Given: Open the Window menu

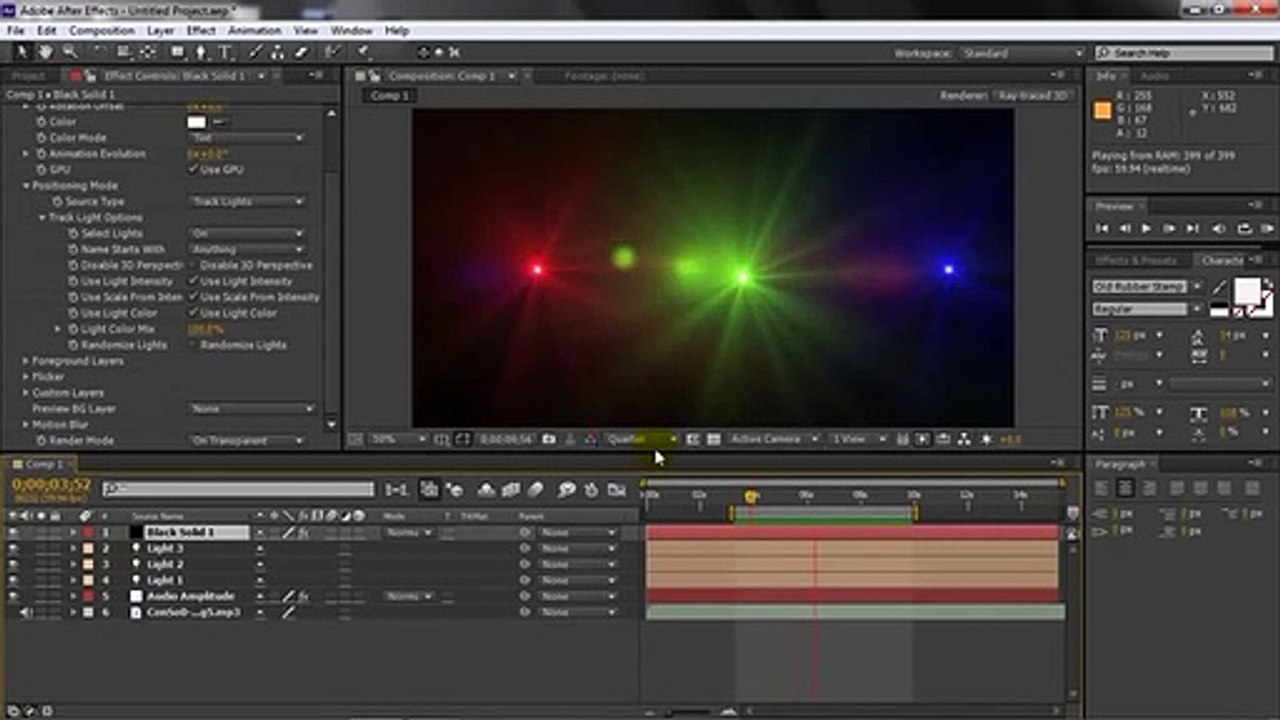Looking at the screenshot, I should point(351,31).
